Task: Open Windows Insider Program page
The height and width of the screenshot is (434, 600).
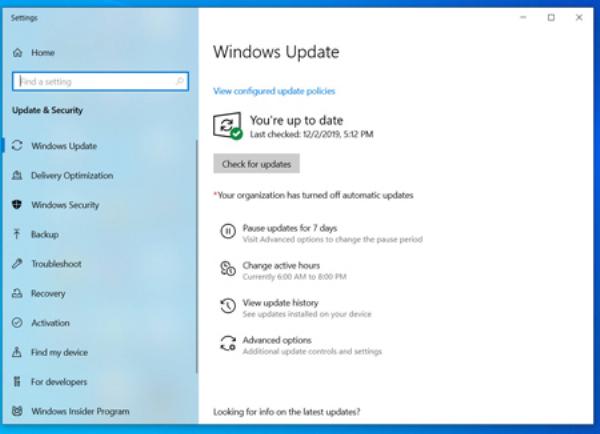Action: (80, 411)
